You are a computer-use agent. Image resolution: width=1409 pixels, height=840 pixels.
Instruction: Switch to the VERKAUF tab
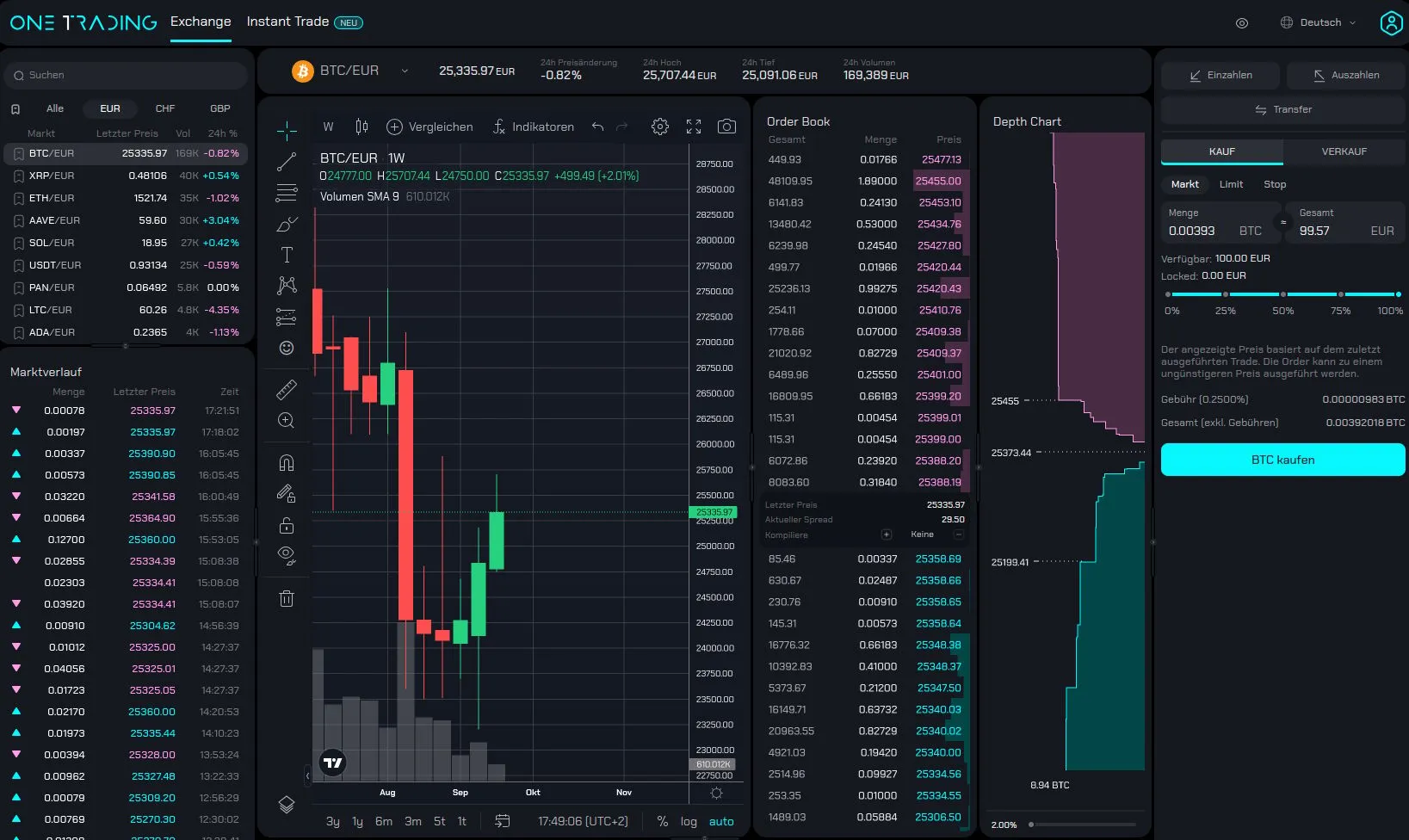[x=1344, y=151]
